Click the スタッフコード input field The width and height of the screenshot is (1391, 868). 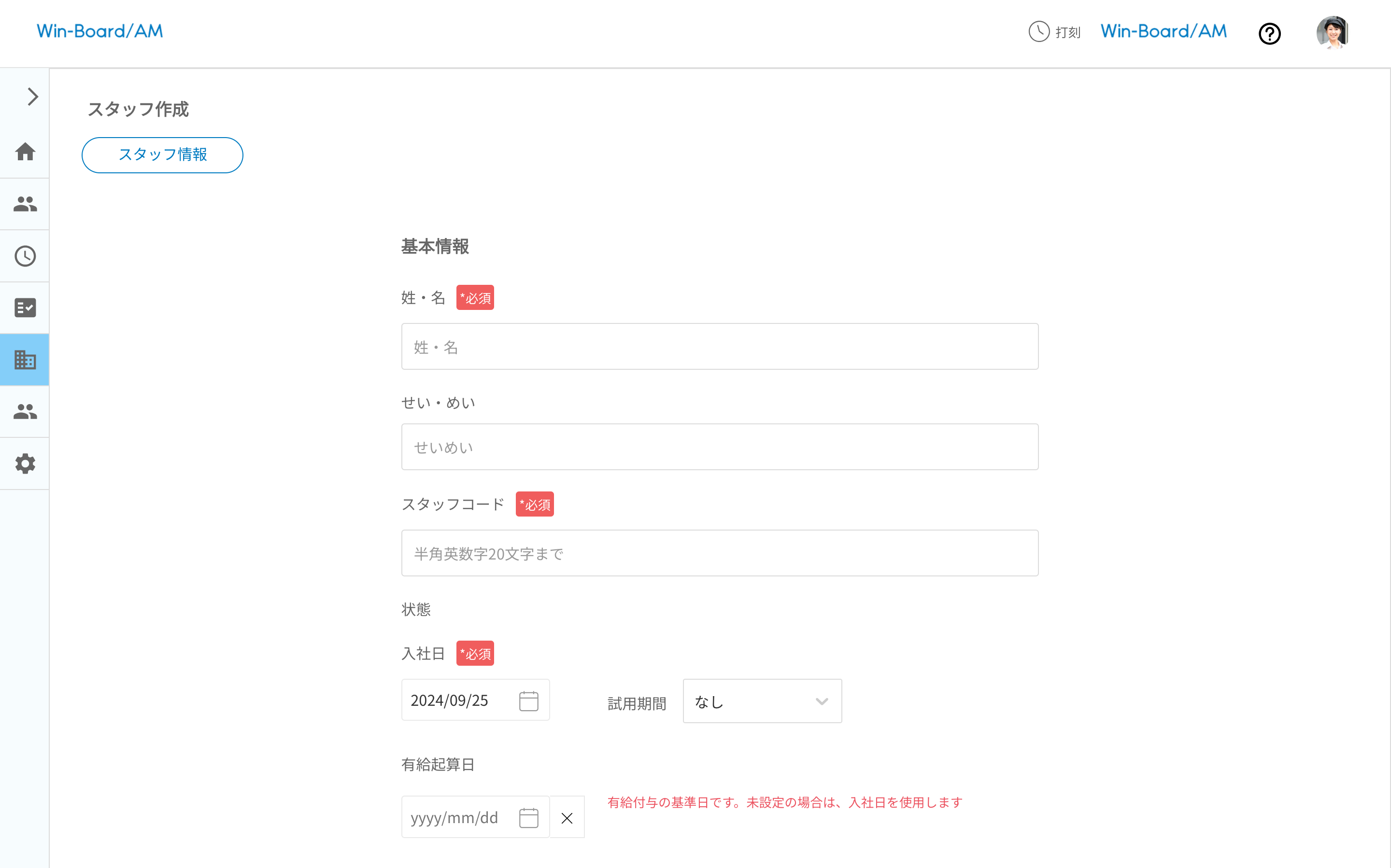[x=720, y=553]
